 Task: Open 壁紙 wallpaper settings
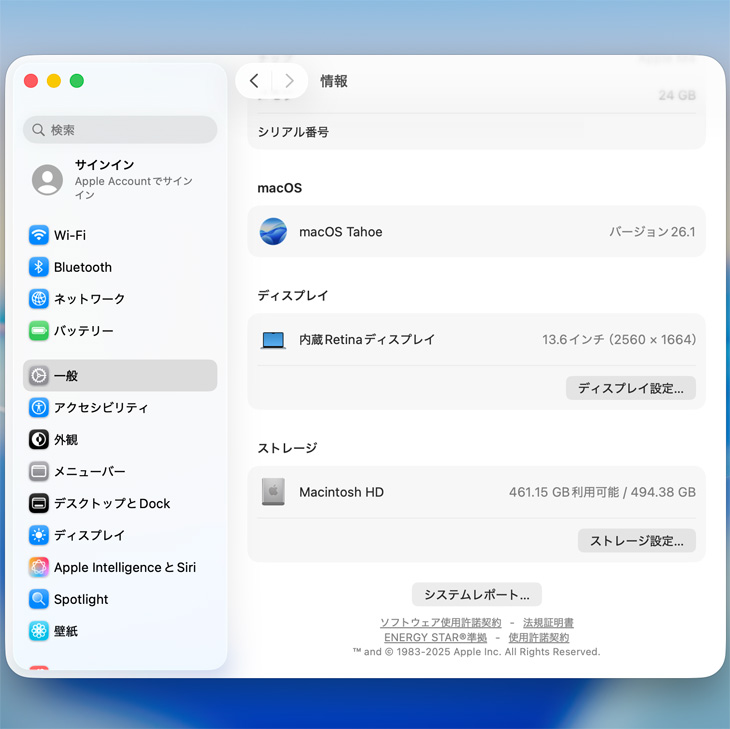point(65,631)
